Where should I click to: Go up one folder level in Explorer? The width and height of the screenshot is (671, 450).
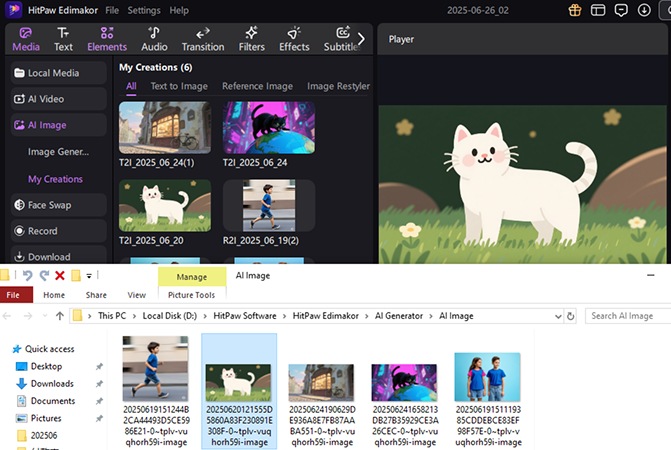59,316
